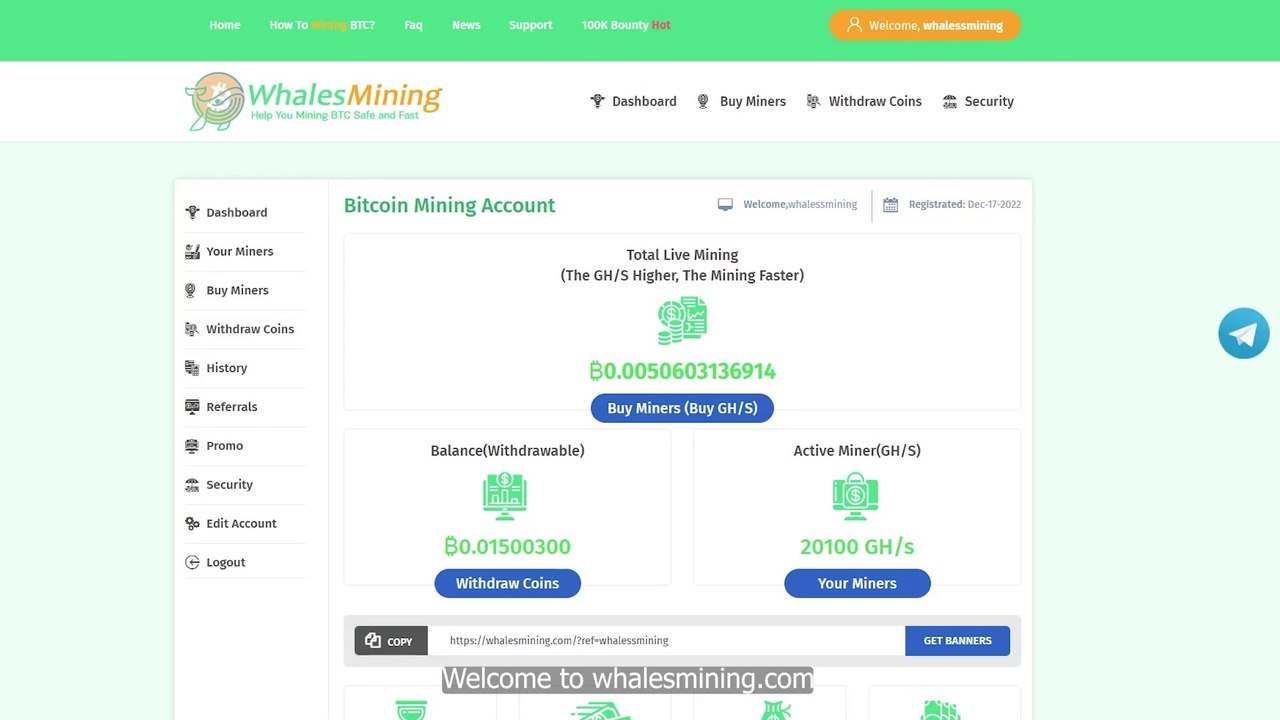This screenshot has width=1280, height=720.
Task: Click the blue Withdraw Coins button
Action: pos(507,583)
